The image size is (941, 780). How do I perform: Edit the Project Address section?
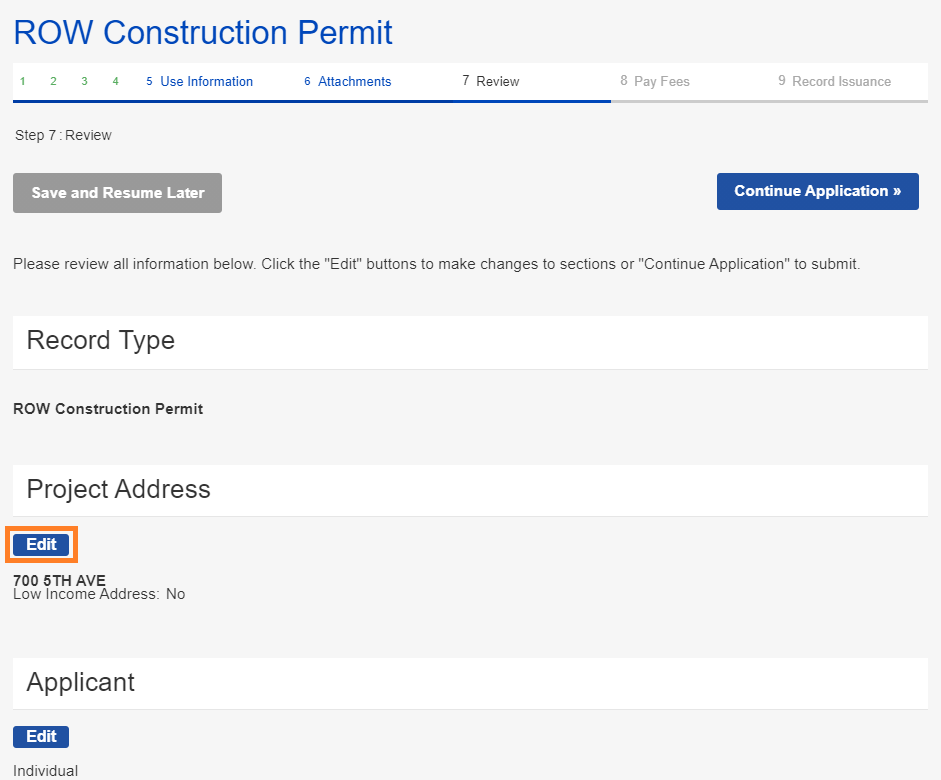point(41,545)
